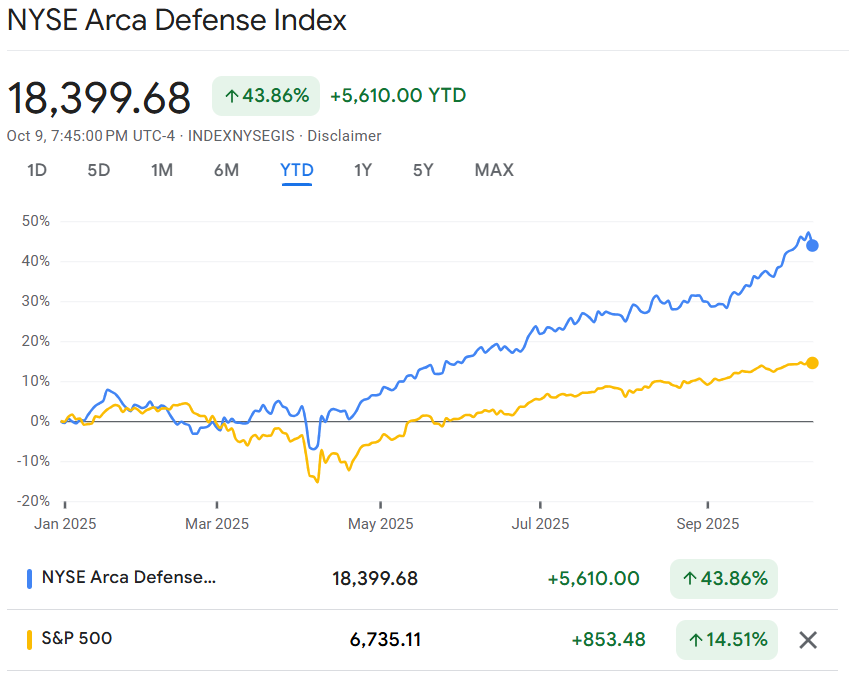The image size is (849, 683).
Task: Choose the 1M range tab
Action: click(162, 170)
